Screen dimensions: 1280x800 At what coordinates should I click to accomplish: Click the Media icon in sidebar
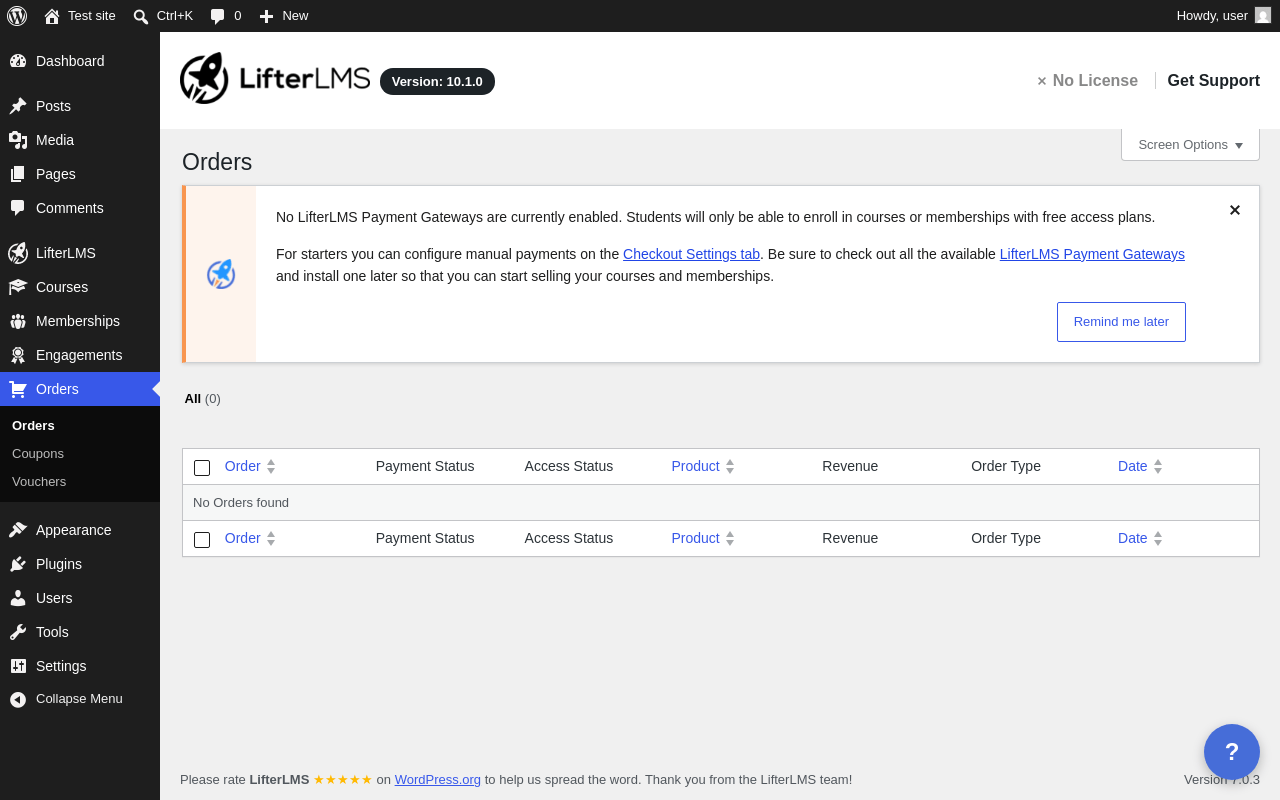click(x=18, y=140)
